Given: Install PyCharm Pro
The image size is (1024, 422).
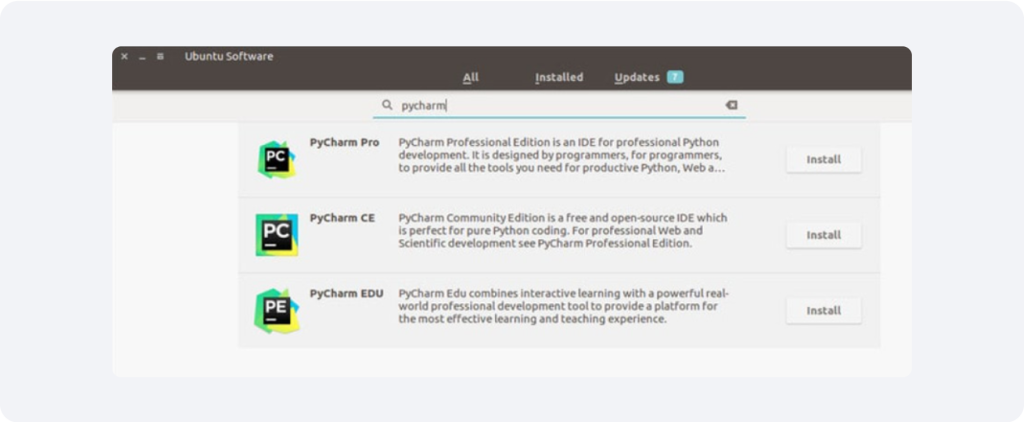Looking at the screenshot, I should pos(824,159).
